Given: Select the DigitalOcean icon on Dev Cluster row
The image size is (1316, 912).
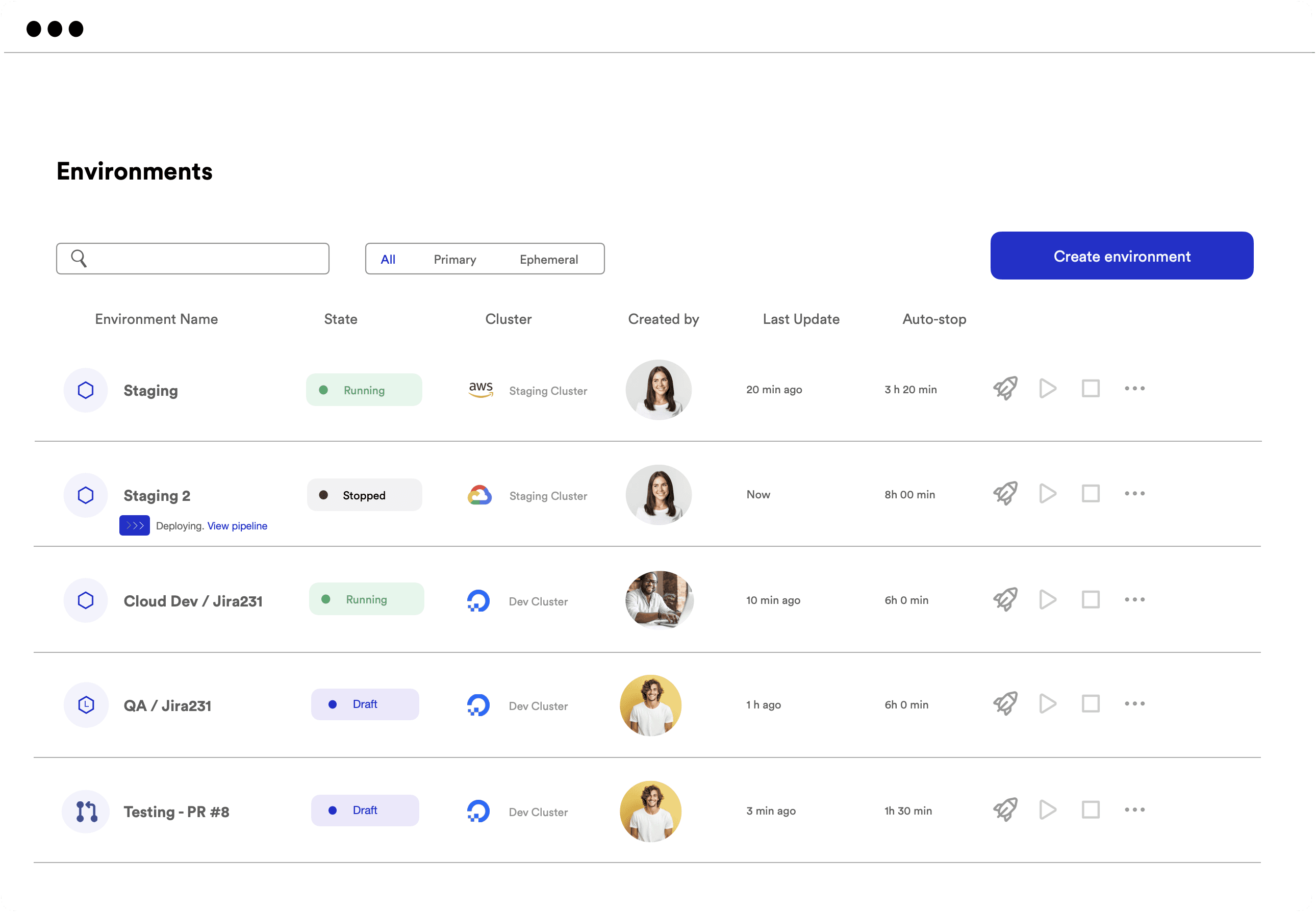Looking at the screenshot, I should (x=479, y=600).
